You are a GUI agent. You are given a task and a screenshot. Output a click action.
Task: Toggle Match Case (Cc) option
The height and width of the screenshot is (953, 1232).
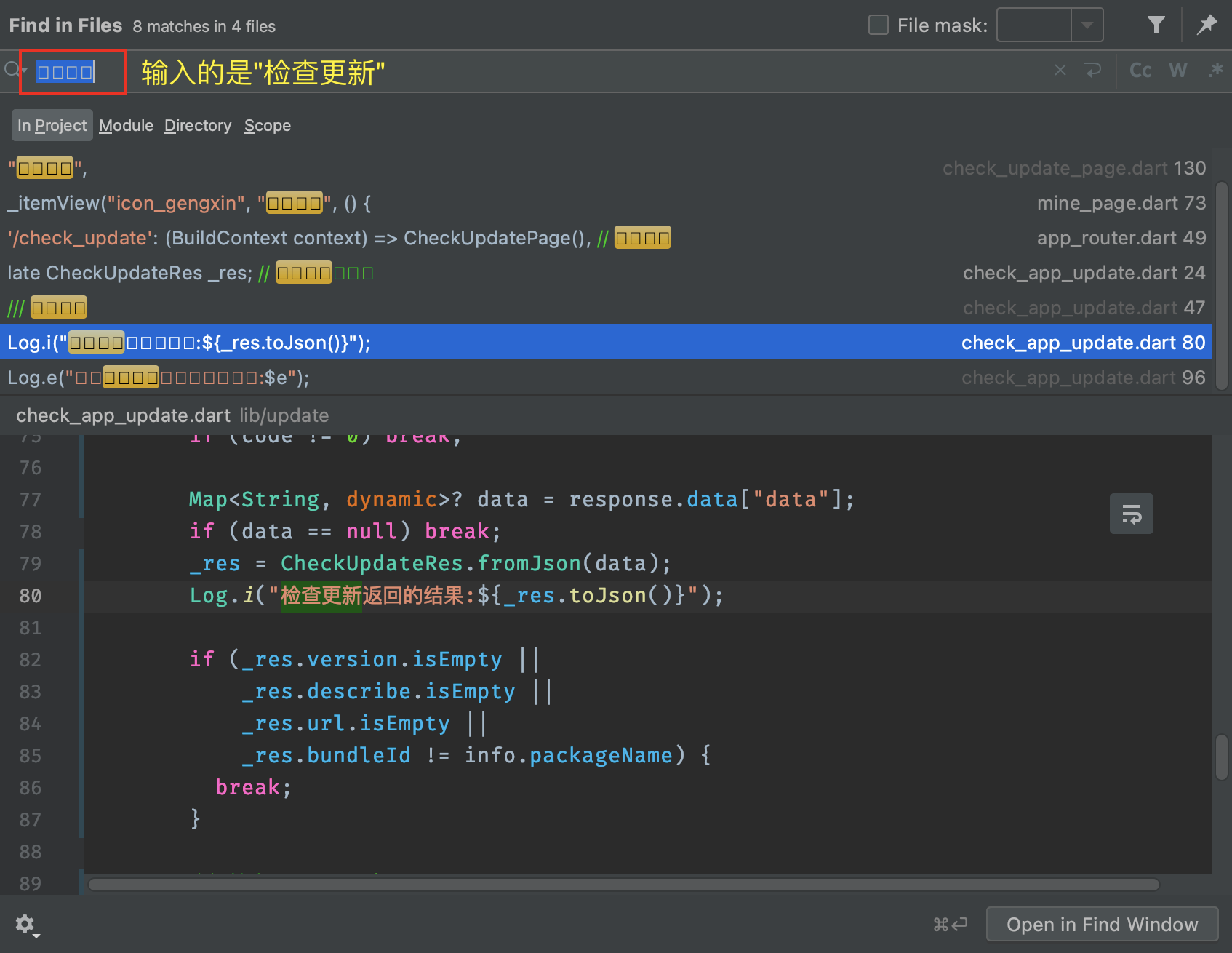pyautogui.click(x=1140, y=71)
